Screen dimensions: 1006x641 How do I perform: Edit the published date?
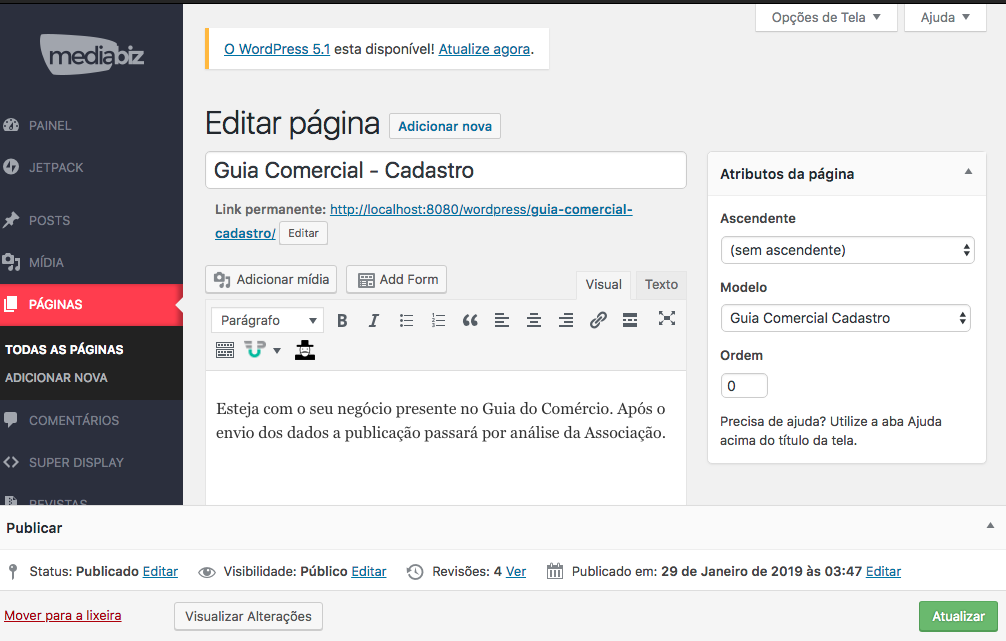[883, 572]
